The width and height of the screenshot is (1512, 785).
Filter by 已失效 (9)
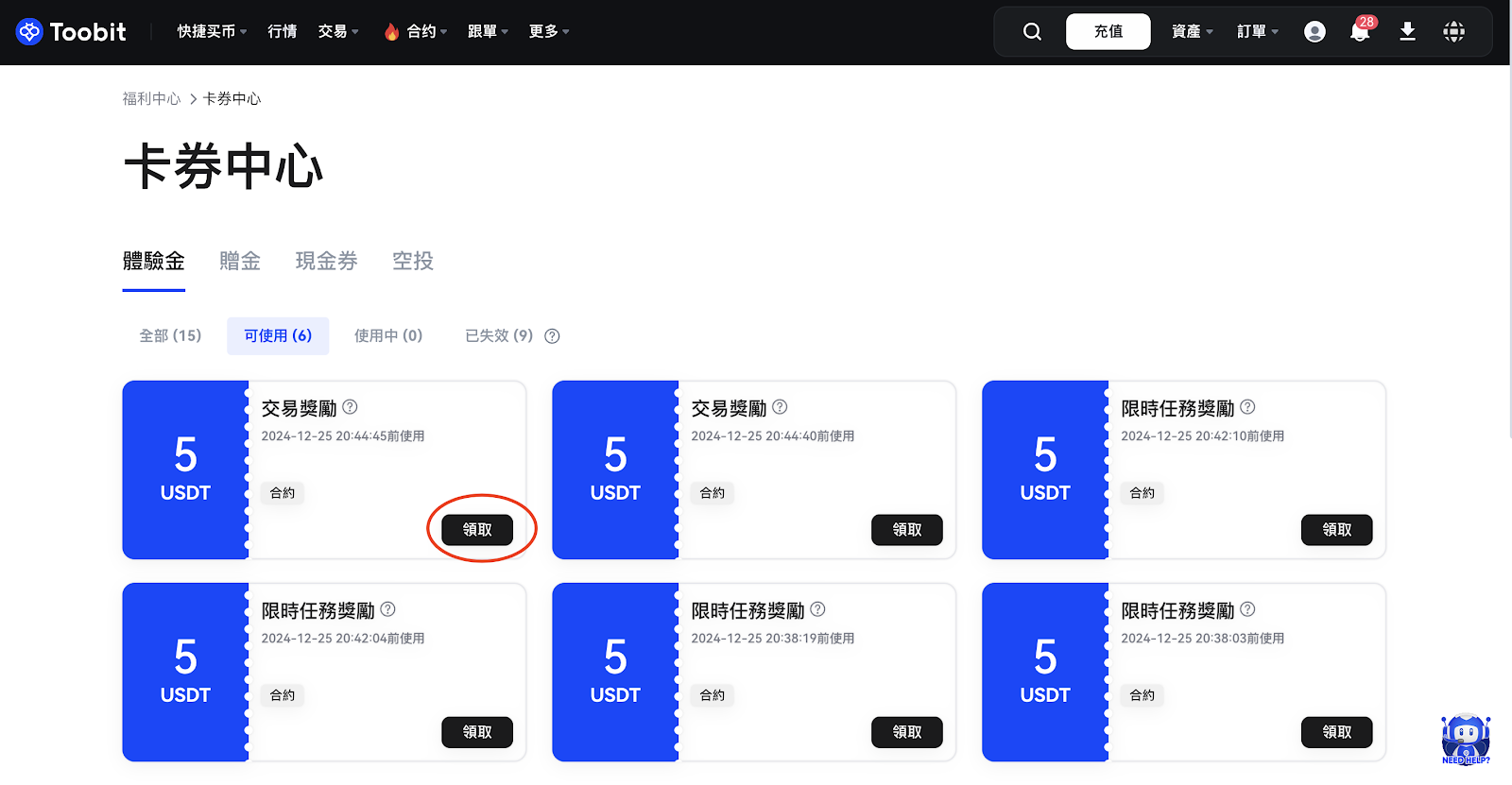[499, 336]
